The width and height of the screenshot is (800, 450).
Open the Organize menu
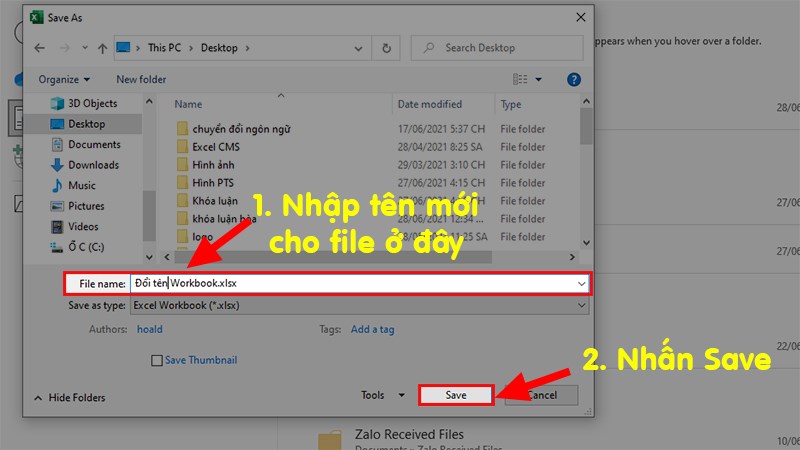click(64, 80)
